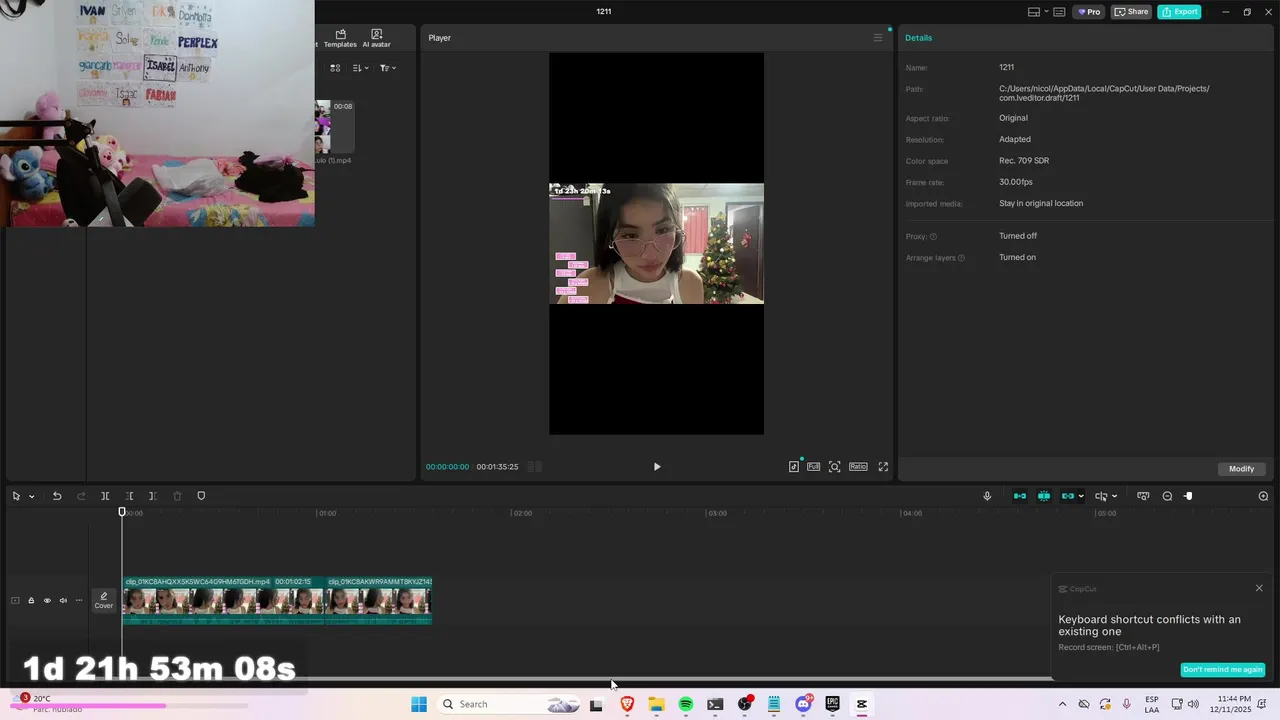
Task: Open the Player panel hamburger menu
Action: pyautogui.click(x=878, y=38)
